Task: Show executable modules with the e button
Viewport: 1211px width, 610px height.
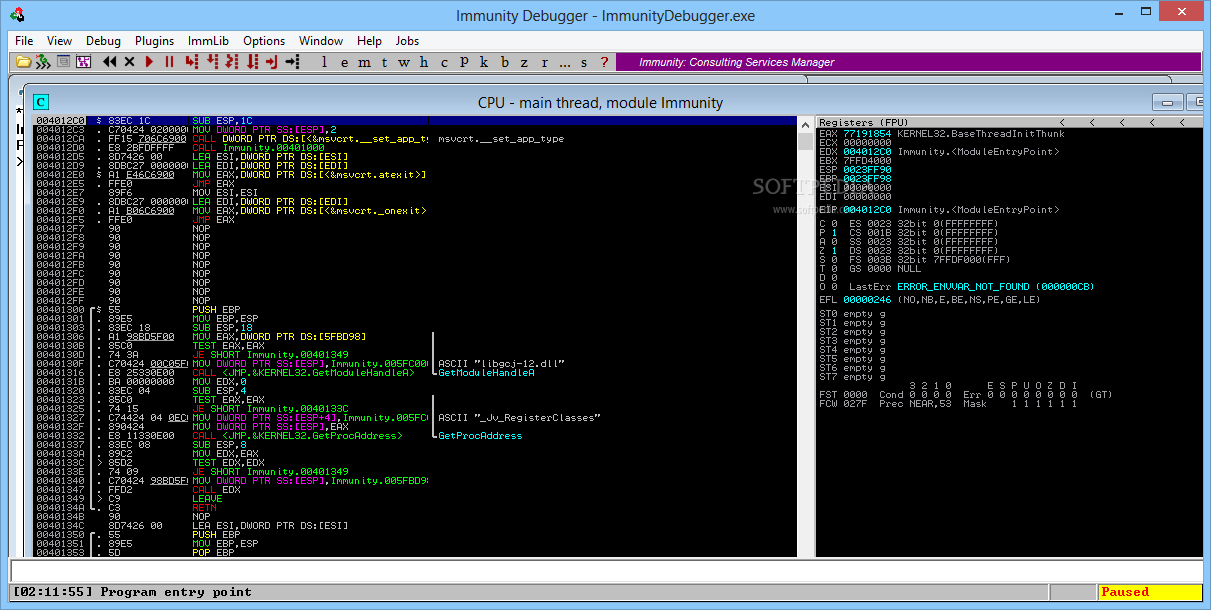Action: [344, 62]
